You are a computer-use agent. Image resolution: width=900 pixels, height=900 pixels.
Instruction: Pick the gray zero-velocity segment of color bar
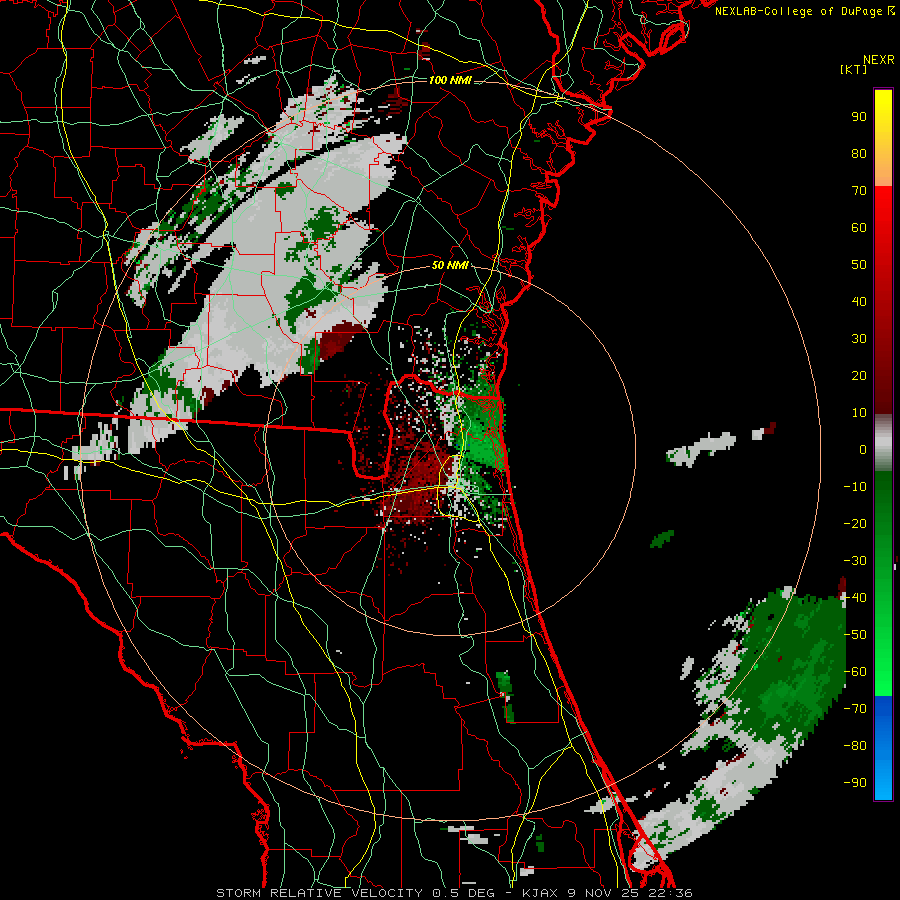pos(883,442)
